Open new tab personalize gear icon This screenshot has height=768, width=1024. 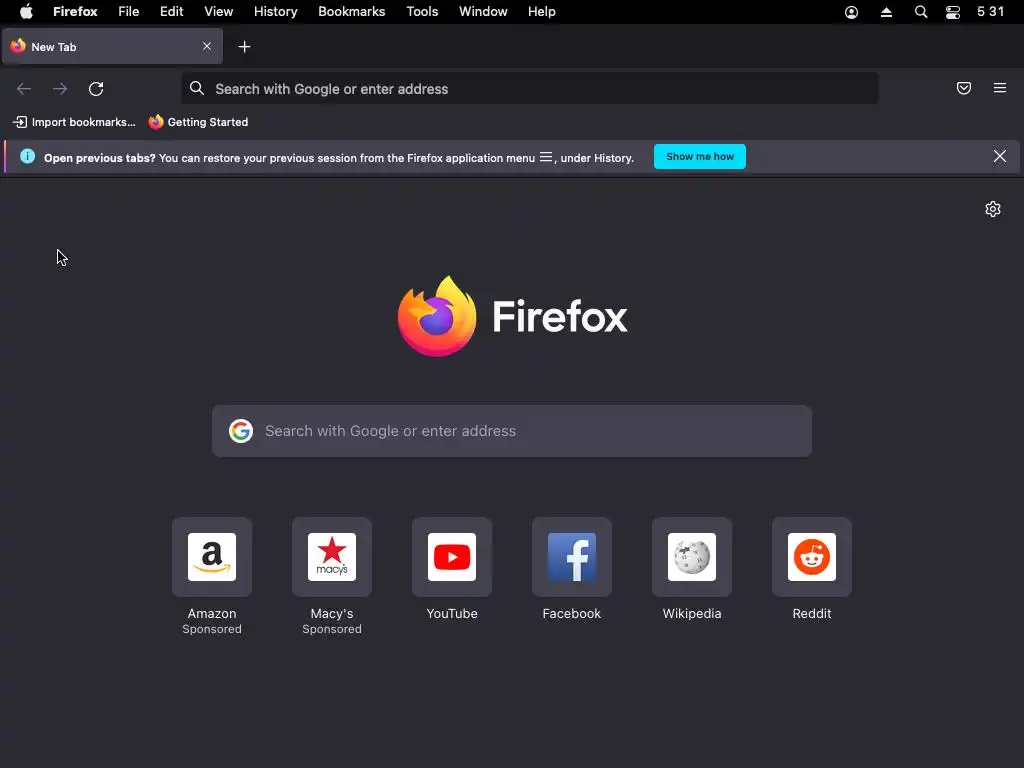[x=993, y=209]
